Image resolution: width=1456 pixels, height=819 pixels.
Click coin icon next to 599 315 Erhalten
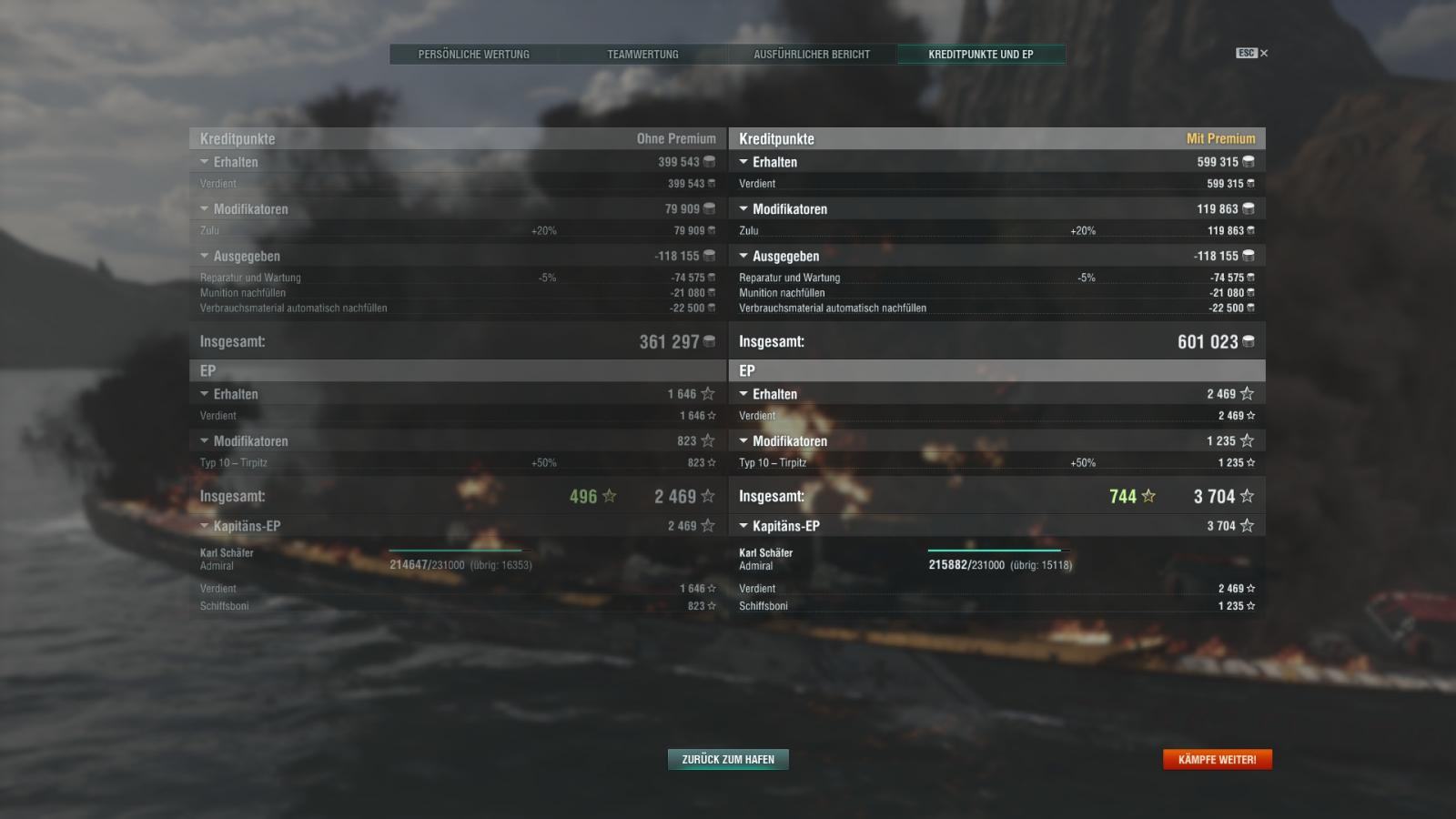point(1248,162)
